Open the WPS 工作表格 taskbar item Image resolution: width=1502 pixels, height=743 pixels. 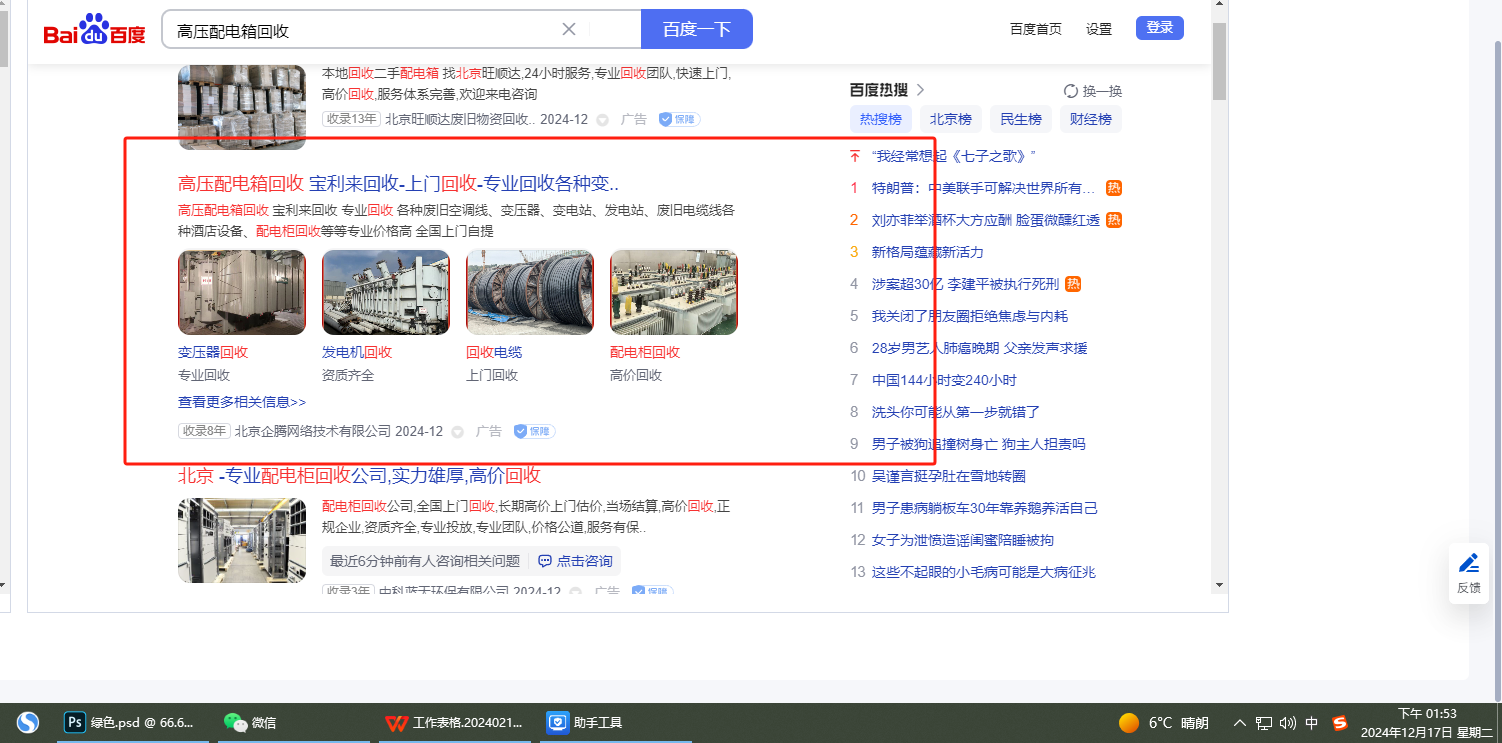pyautogui.click(x=455, y=722)
